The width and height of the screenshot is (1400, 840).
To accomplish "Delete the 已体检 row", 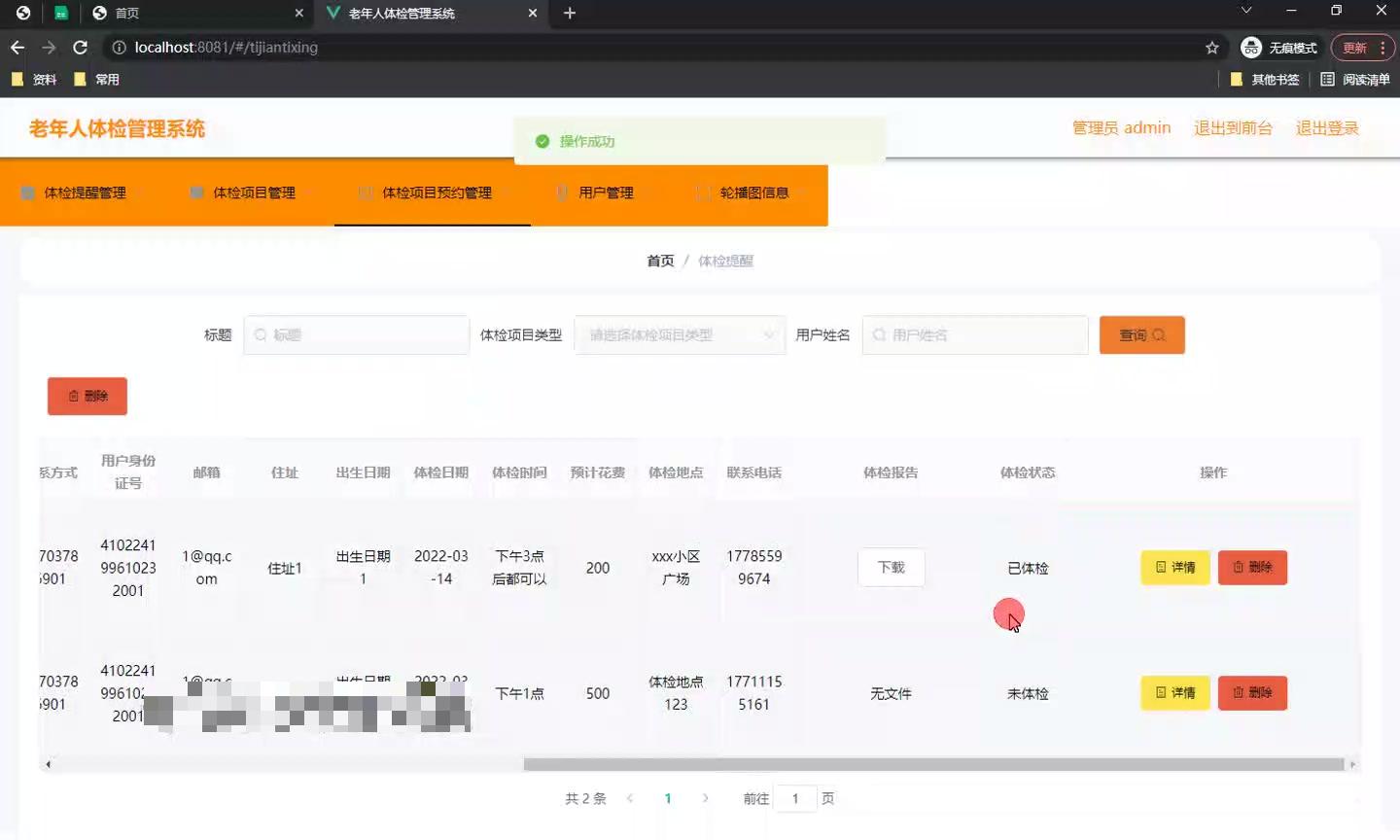I will pyautogui.click(x=1252, y=567).
